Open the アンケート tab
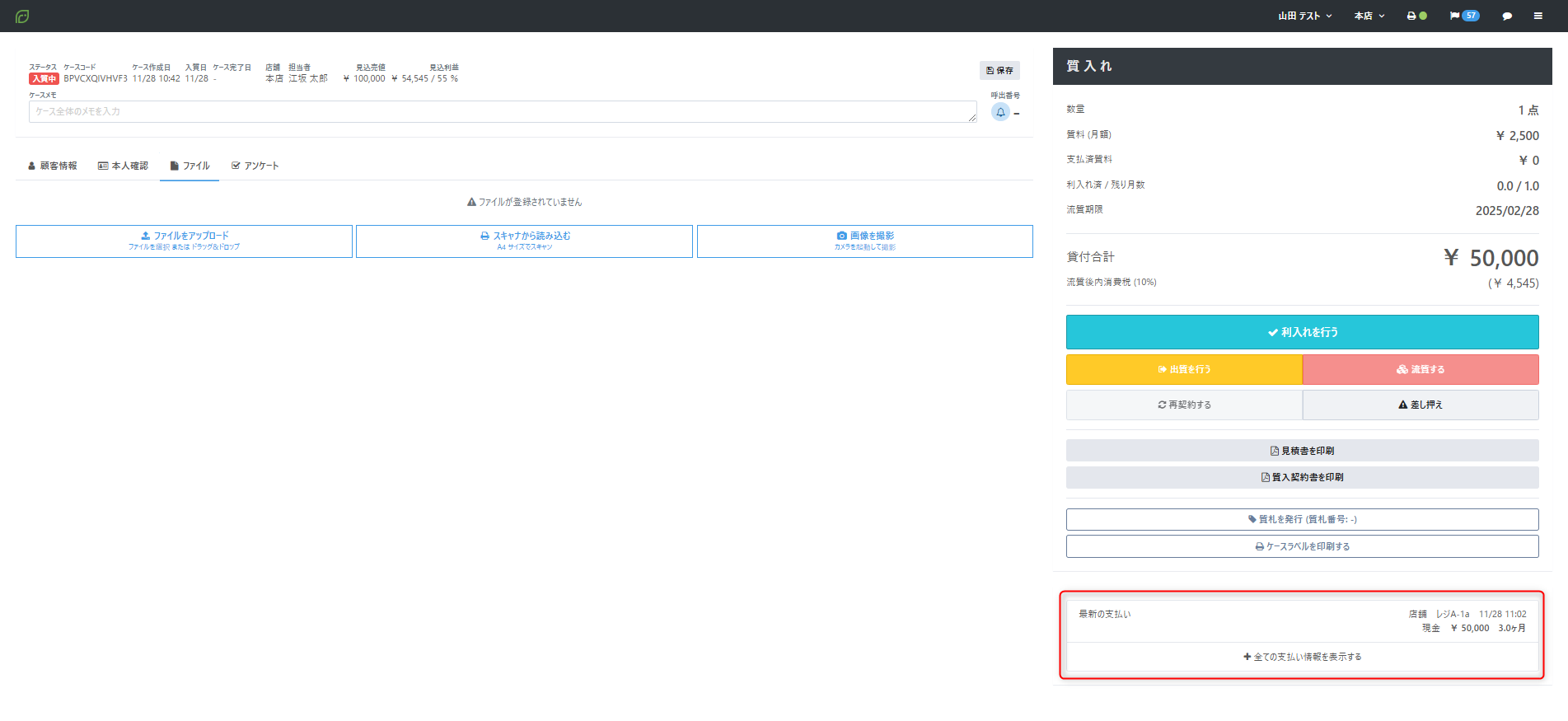 pyautogui.click(x=255, y=166)
